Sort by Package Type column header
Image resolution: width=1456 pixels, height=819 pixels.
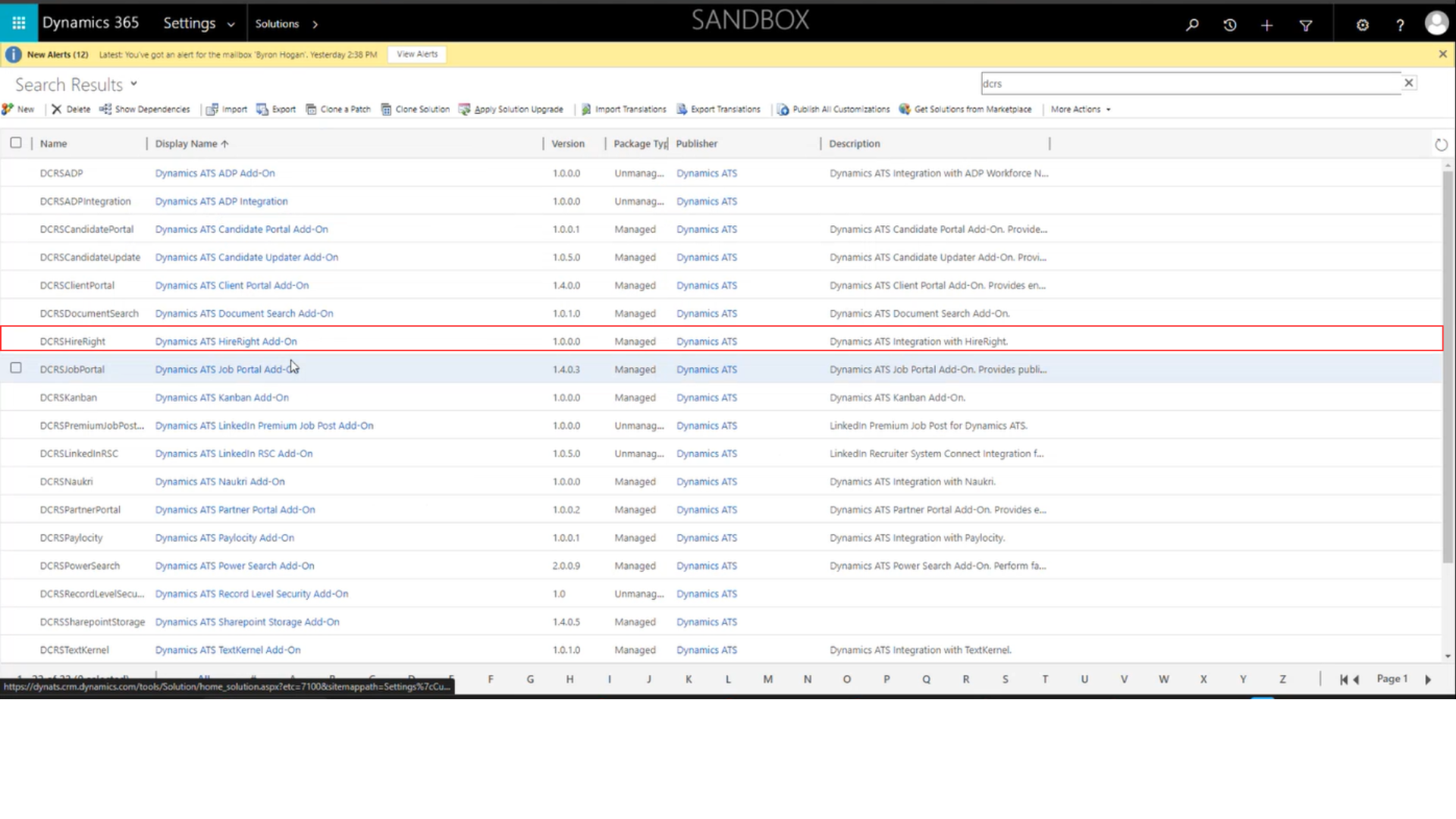pyautogui.click(x=640, y=143)
